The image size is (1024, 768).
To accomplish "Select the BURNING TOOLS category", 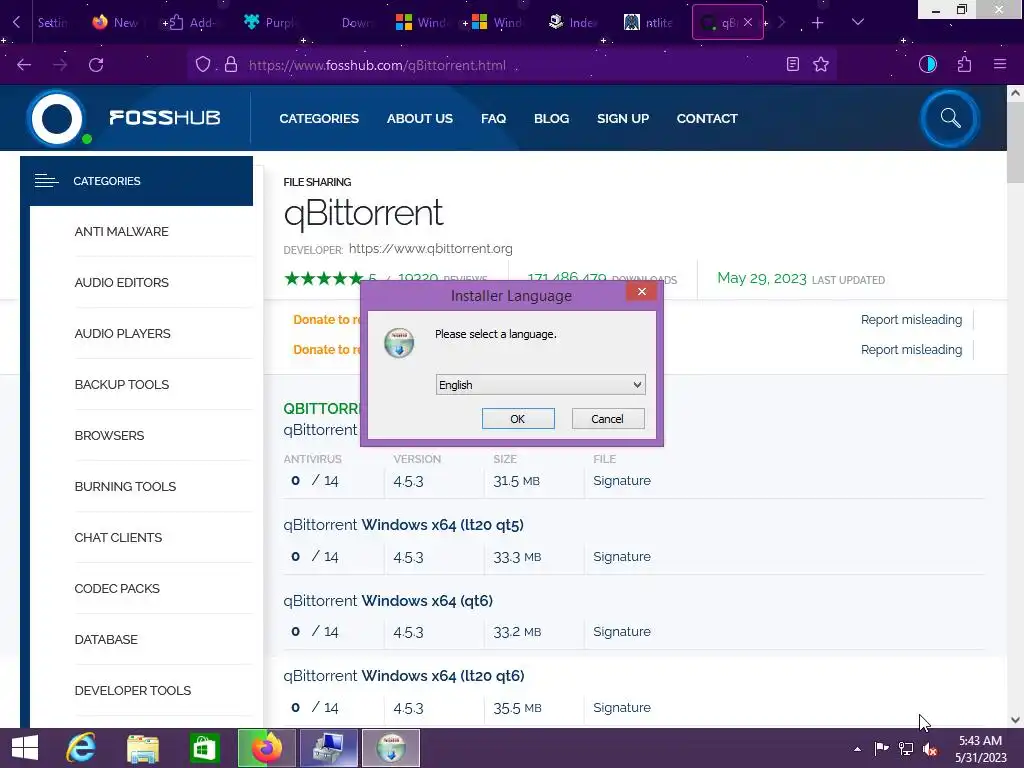I will 125,487.
